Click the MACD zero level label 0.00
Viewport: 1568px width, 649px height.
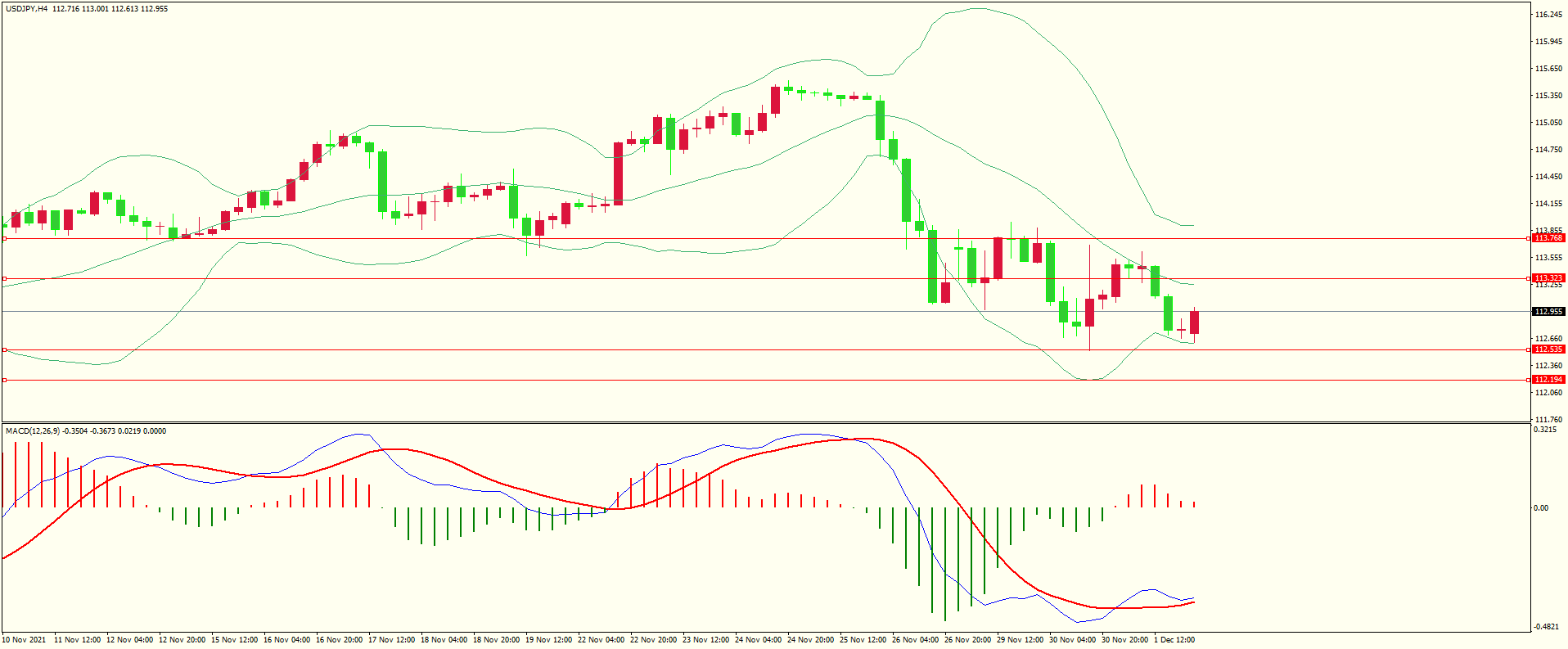1541,508
